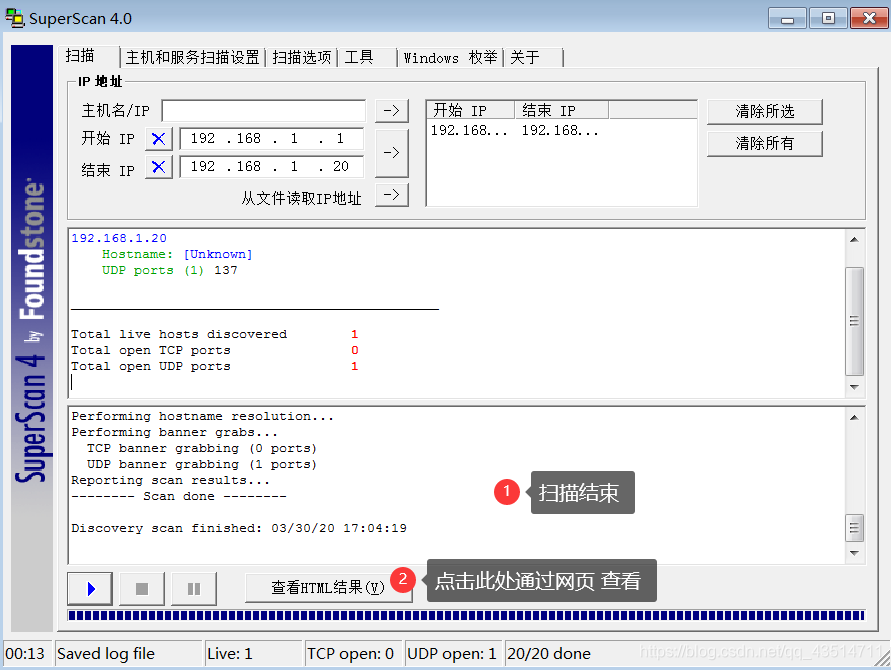Viewport: 891px width, 670px height.
Task: Click the 开始 IP address field
Action: click(x=271, y=139)
